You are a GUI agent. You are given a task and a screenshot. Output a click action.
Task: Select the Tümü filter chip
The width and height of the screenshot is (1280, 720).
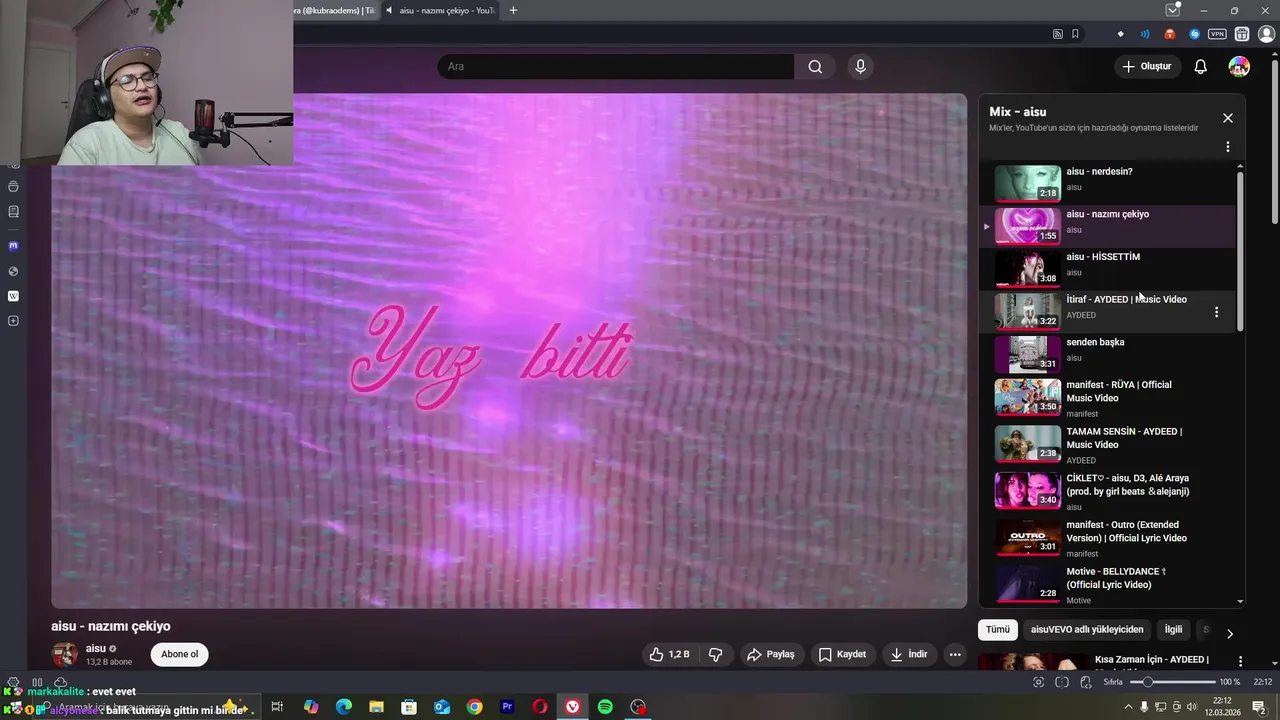click(998, 630)
